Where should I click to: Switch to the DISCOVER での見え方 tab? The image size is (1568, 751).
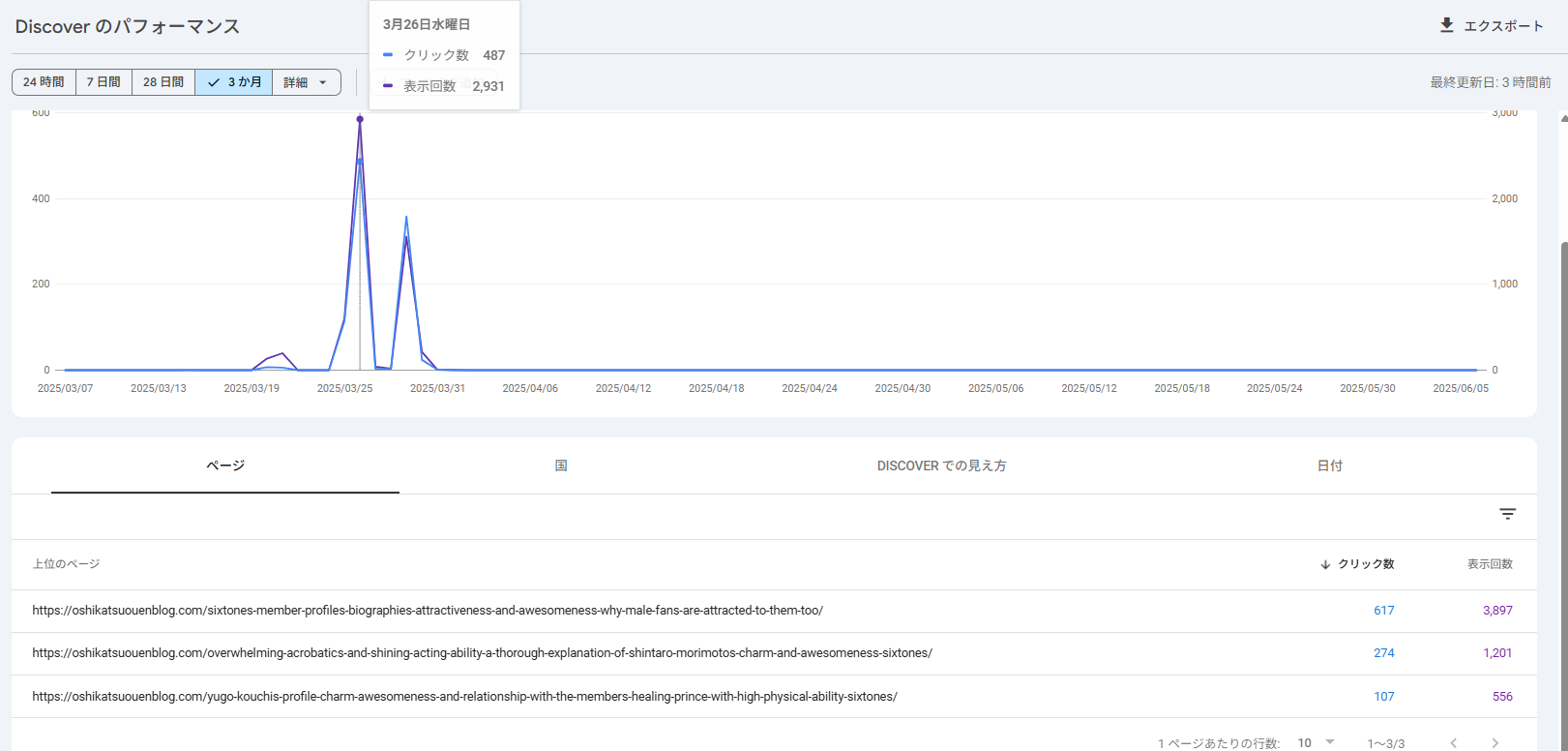tap(941, 466)
